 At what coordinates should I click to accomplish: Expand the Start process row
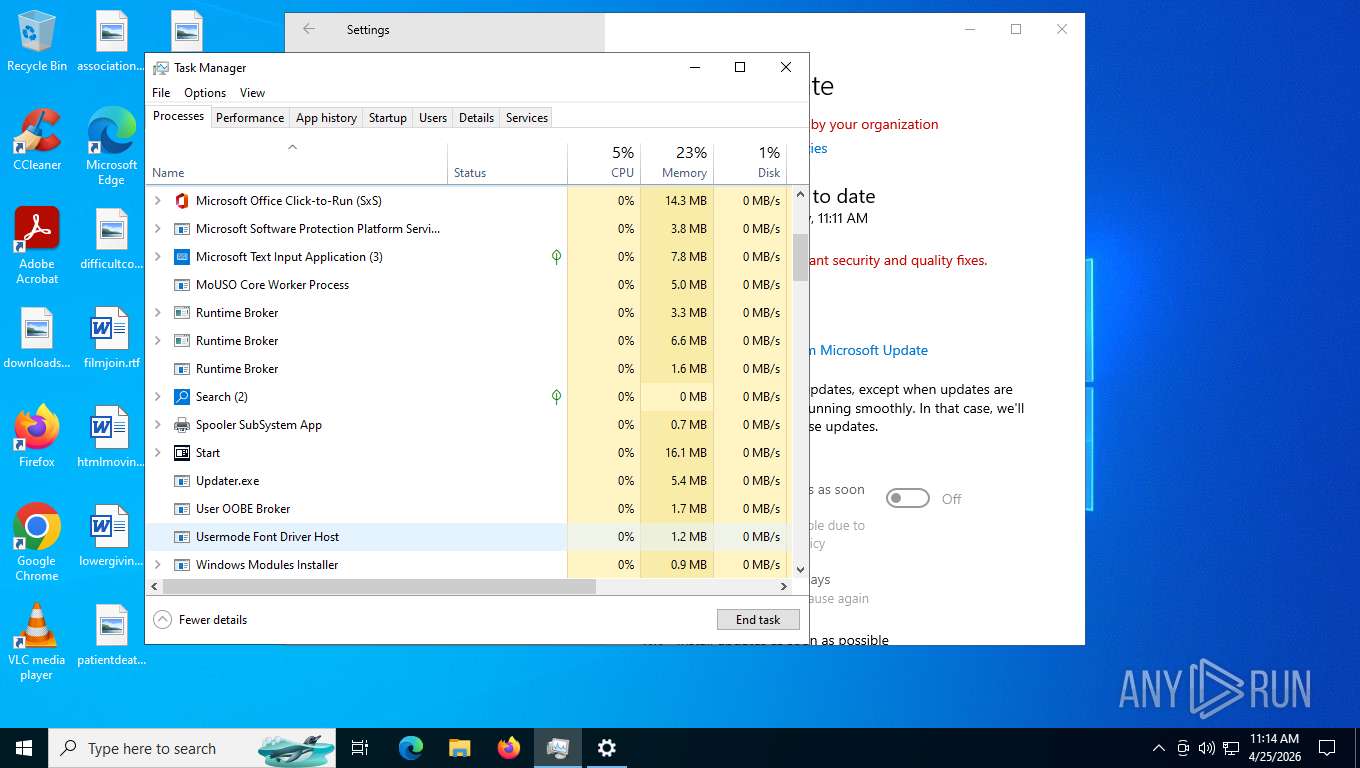pyautogui.click(x=157, y=453)
